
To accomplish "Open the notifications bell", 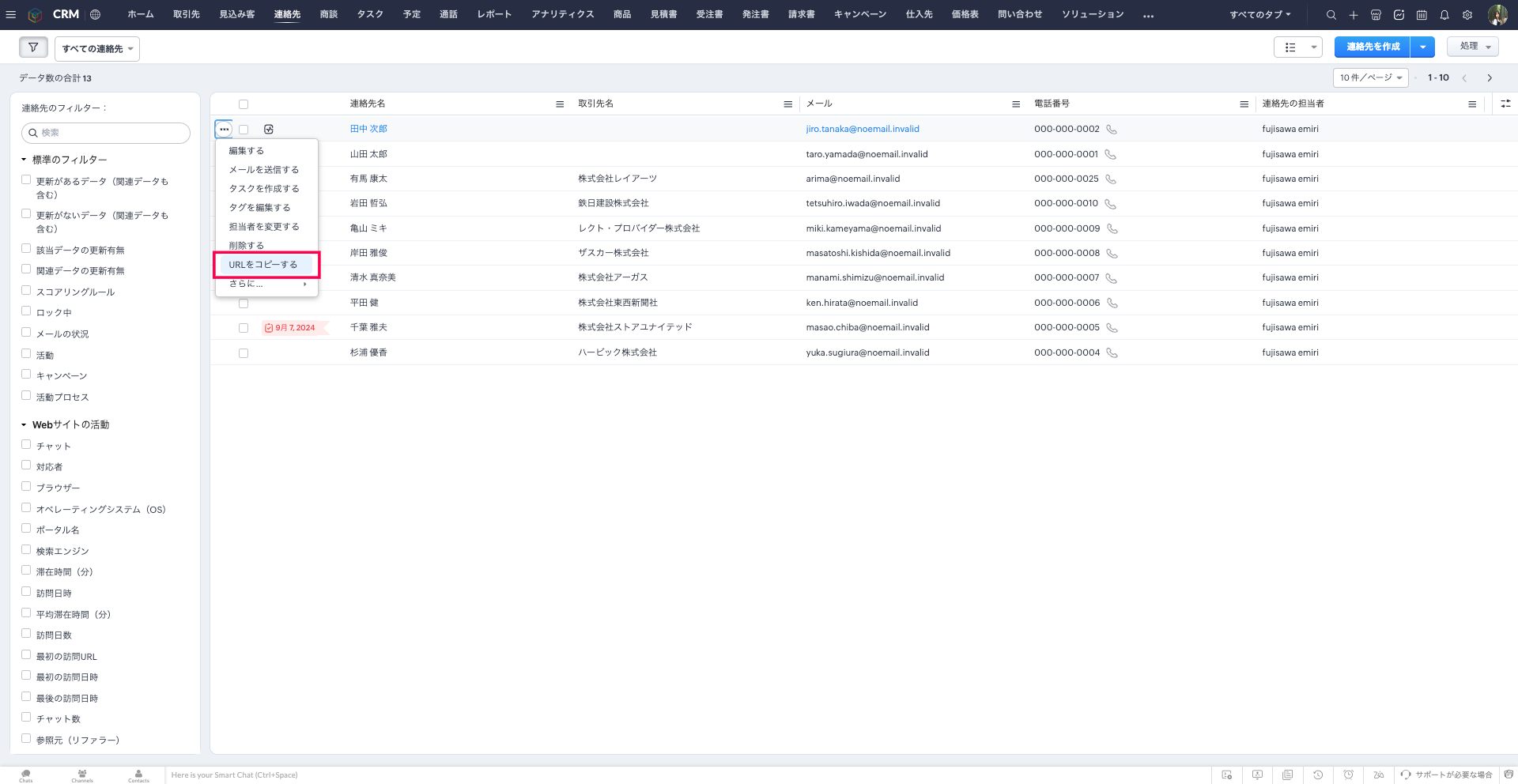I will (1444, 14).
